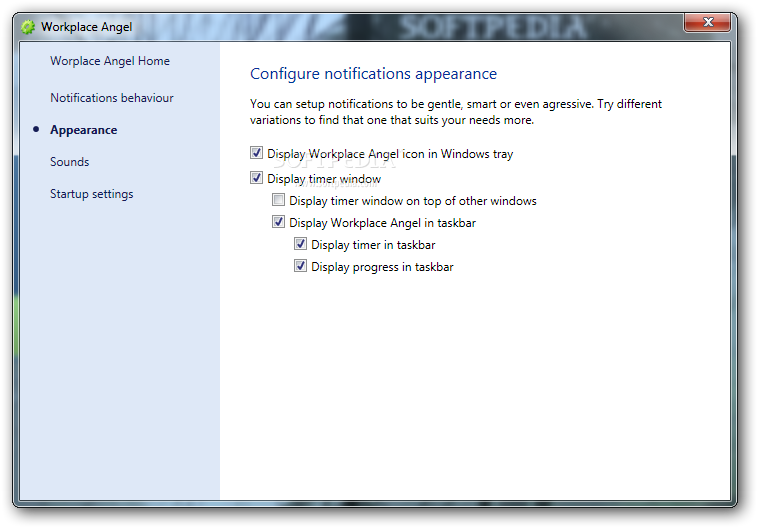Toggle Display progress in taskbar checkbox
Viewport: 758px width, 528px height.
pos(300,266)
